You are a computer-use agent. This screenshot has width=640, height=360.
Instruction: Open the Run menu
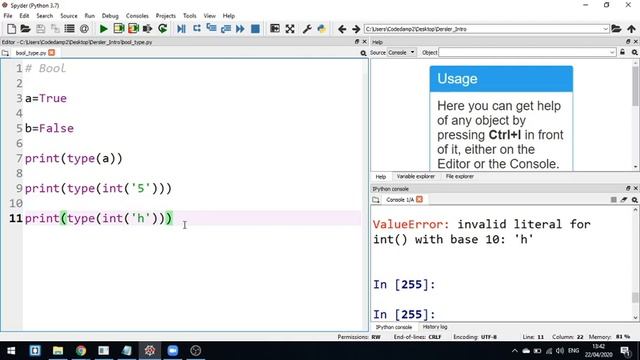point(89,16)
